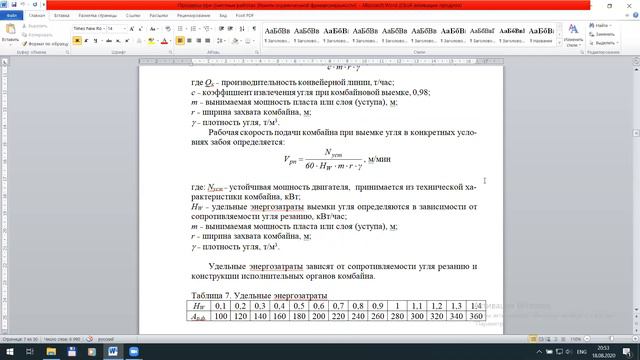Image resolution: width=640 pixels, height=360 pixels.
Task: Select Print Layout view icon
Action: coord(533,339)
